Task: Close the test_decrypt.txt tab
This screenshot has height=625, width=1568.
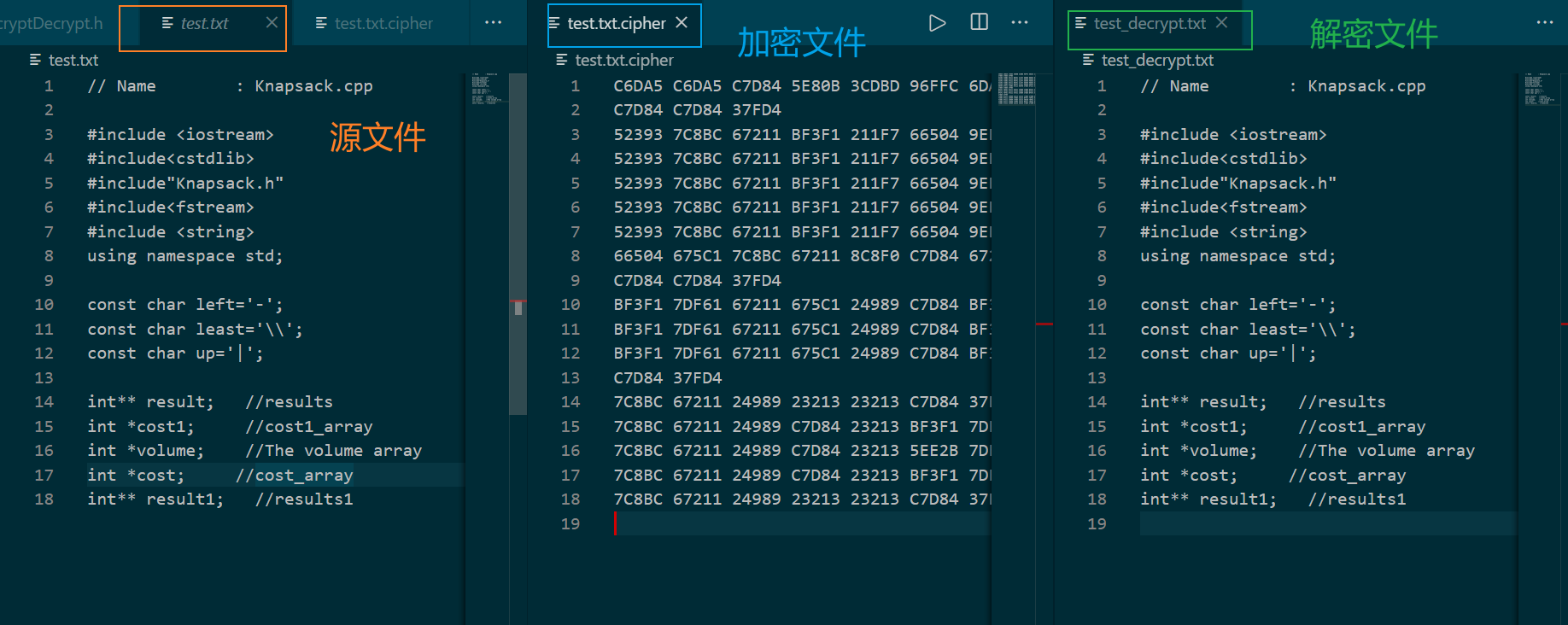Action: click(1222, 22)
